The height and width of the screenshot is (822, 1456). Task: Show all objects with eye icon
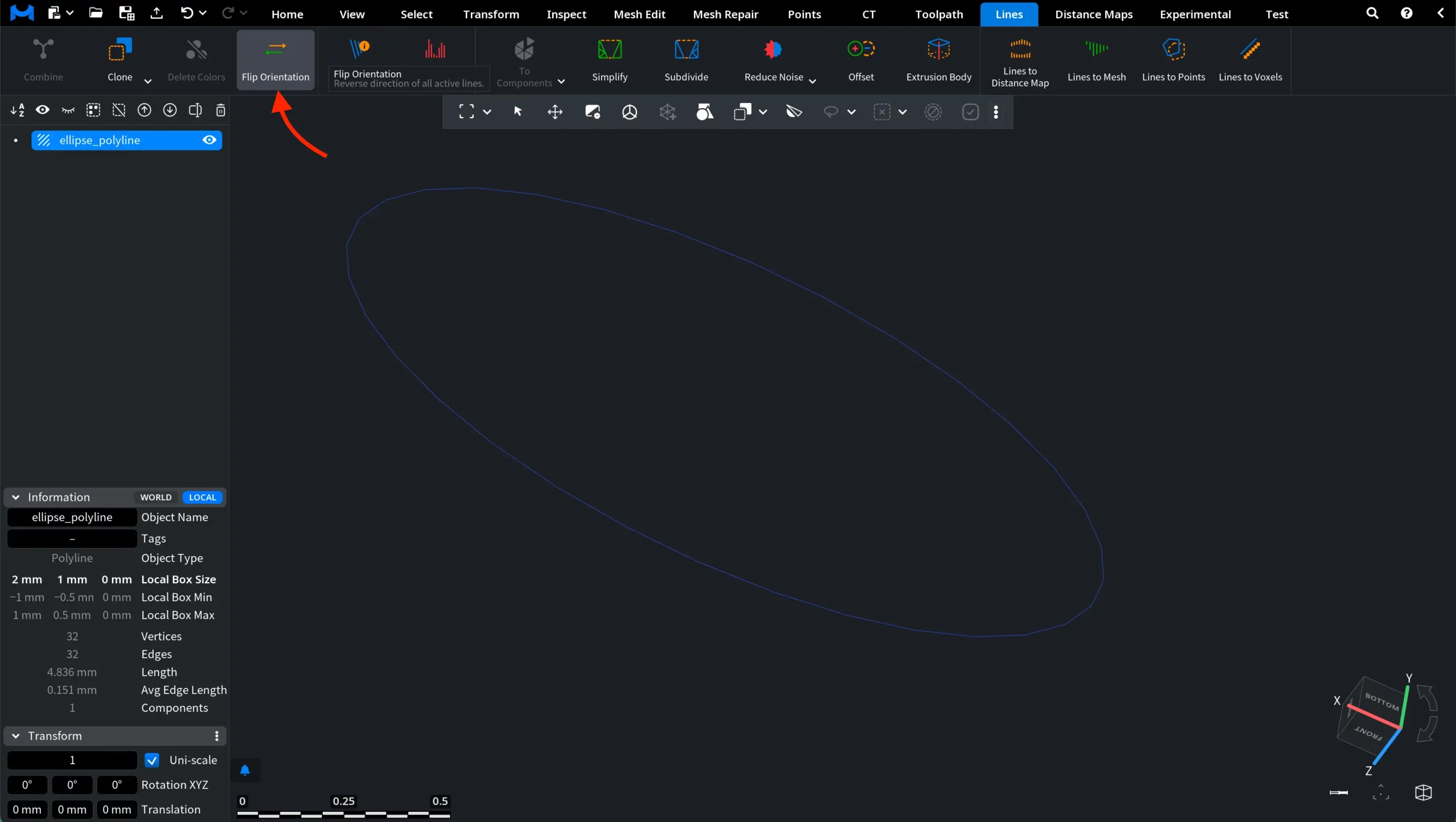43,110
